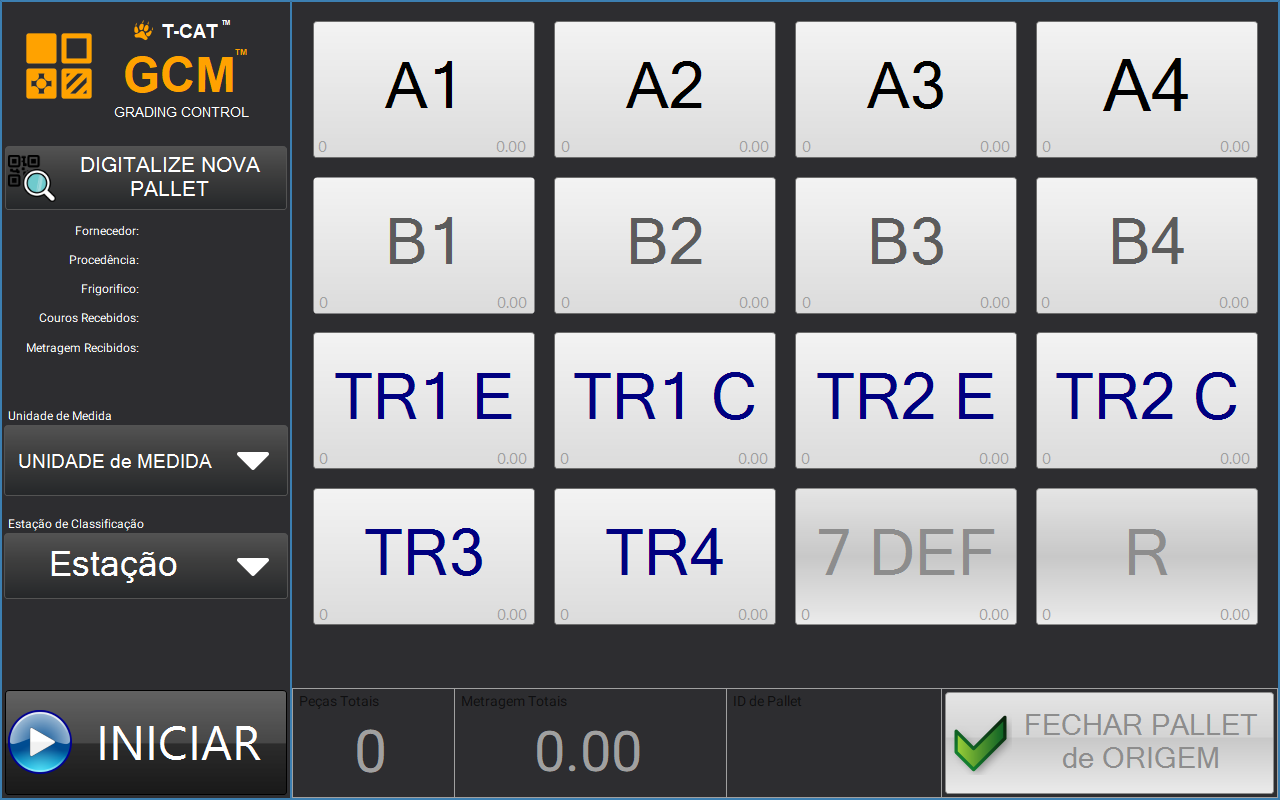Viewport: 1280px width, 800px height.
Task: Click the green checkmark icon
Action: point(981,742)
